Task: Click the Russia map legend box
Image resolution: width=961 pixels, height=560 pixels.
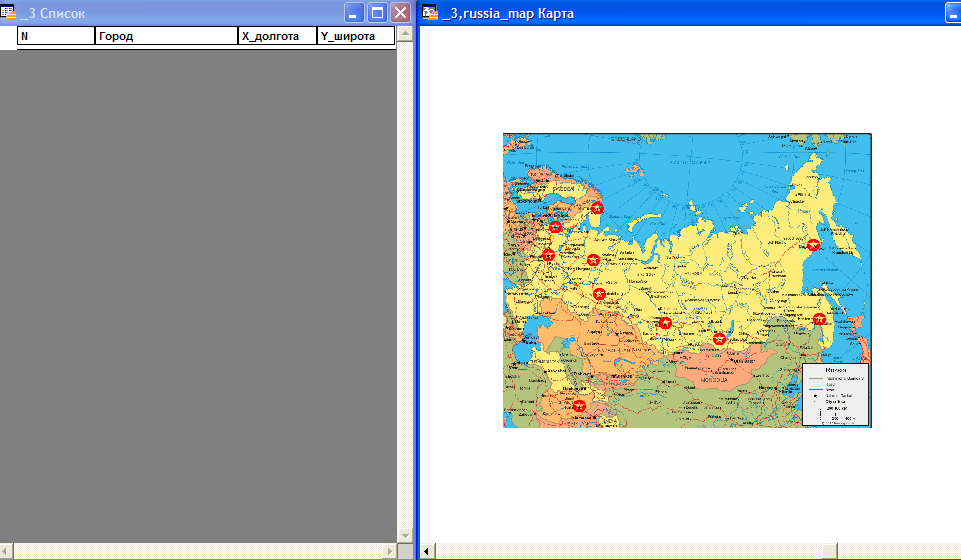Action: tap(835, 395)
